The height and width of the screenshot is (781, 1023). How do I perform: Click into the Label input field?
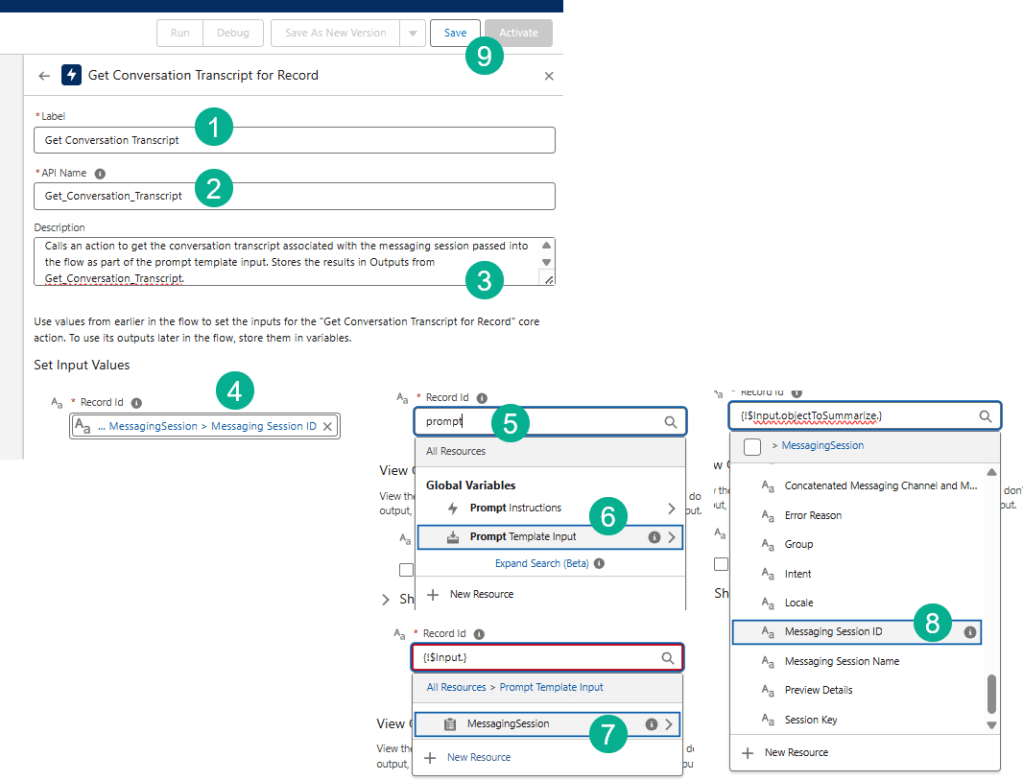click(294, 140)
